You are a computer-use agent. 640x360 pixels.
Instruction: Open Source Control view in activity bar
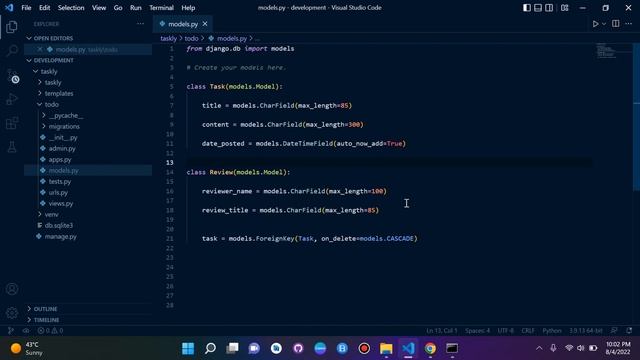(12, 76)
